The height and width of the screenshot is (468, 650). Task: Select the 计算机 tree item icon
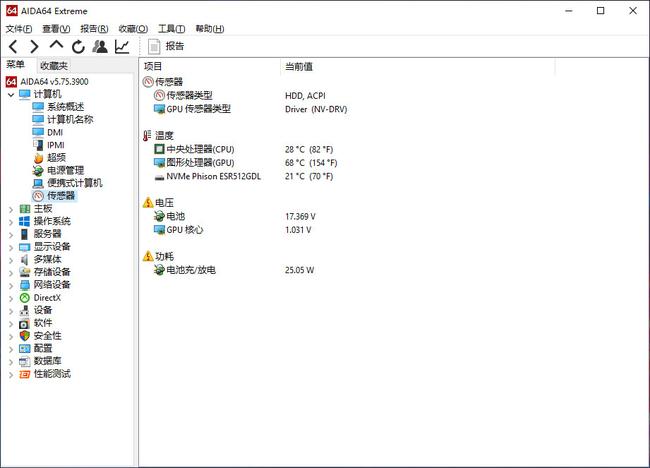25,94
